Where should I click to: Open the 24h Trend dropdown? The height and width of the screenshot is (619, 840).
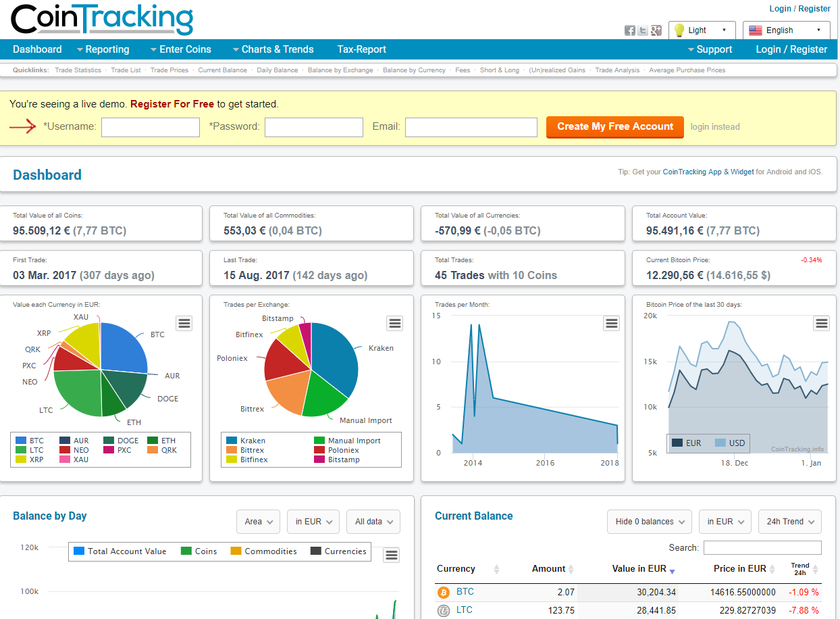tap(790, 521)
